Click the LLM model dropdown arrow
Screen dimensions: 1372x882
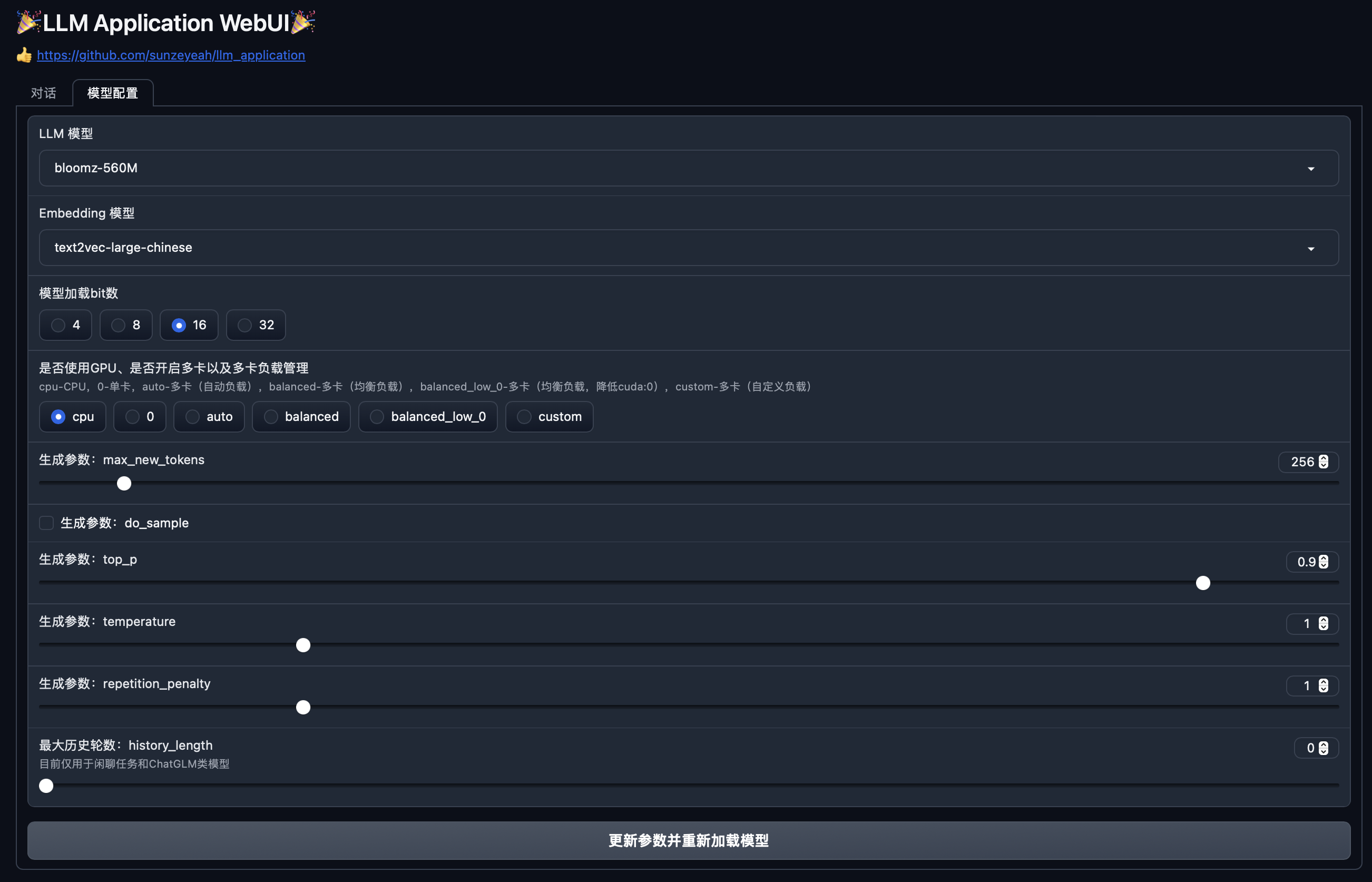[1310, 169]
